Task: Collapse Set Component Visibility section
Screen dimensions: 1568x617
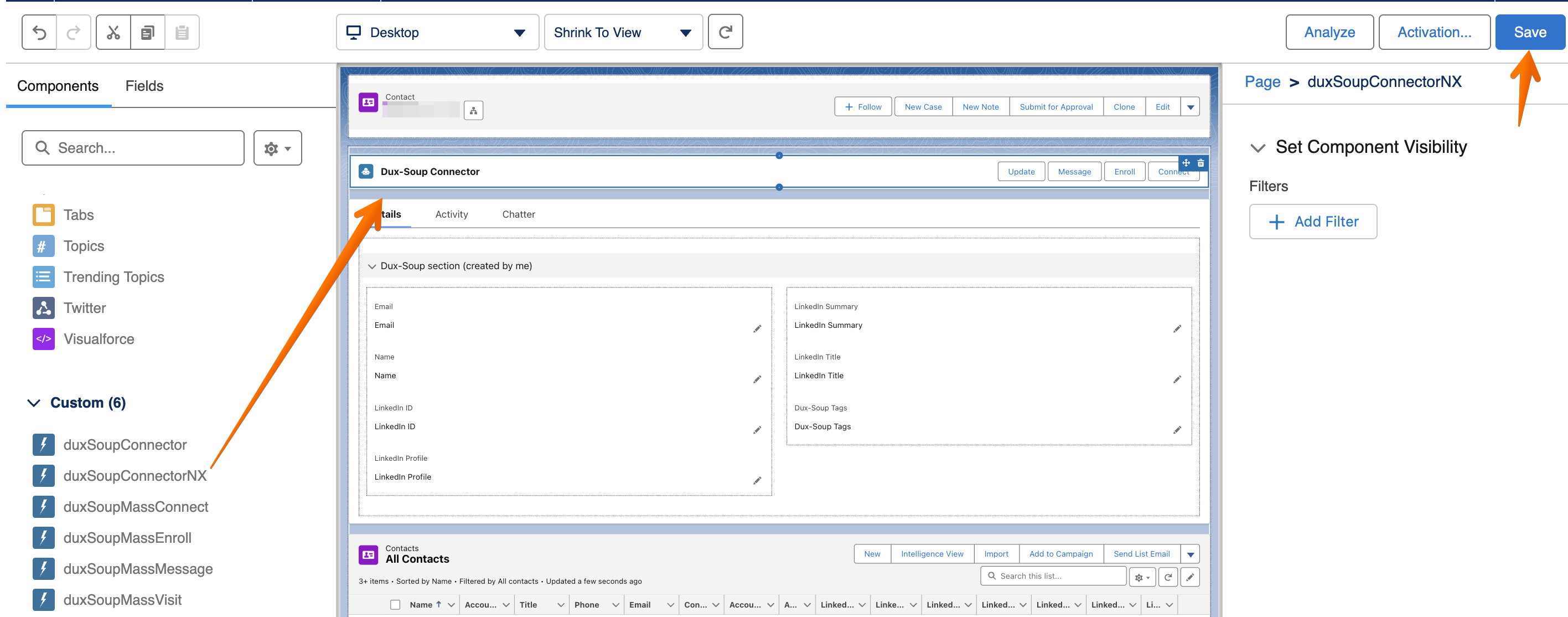Action: click(1257, 147)
